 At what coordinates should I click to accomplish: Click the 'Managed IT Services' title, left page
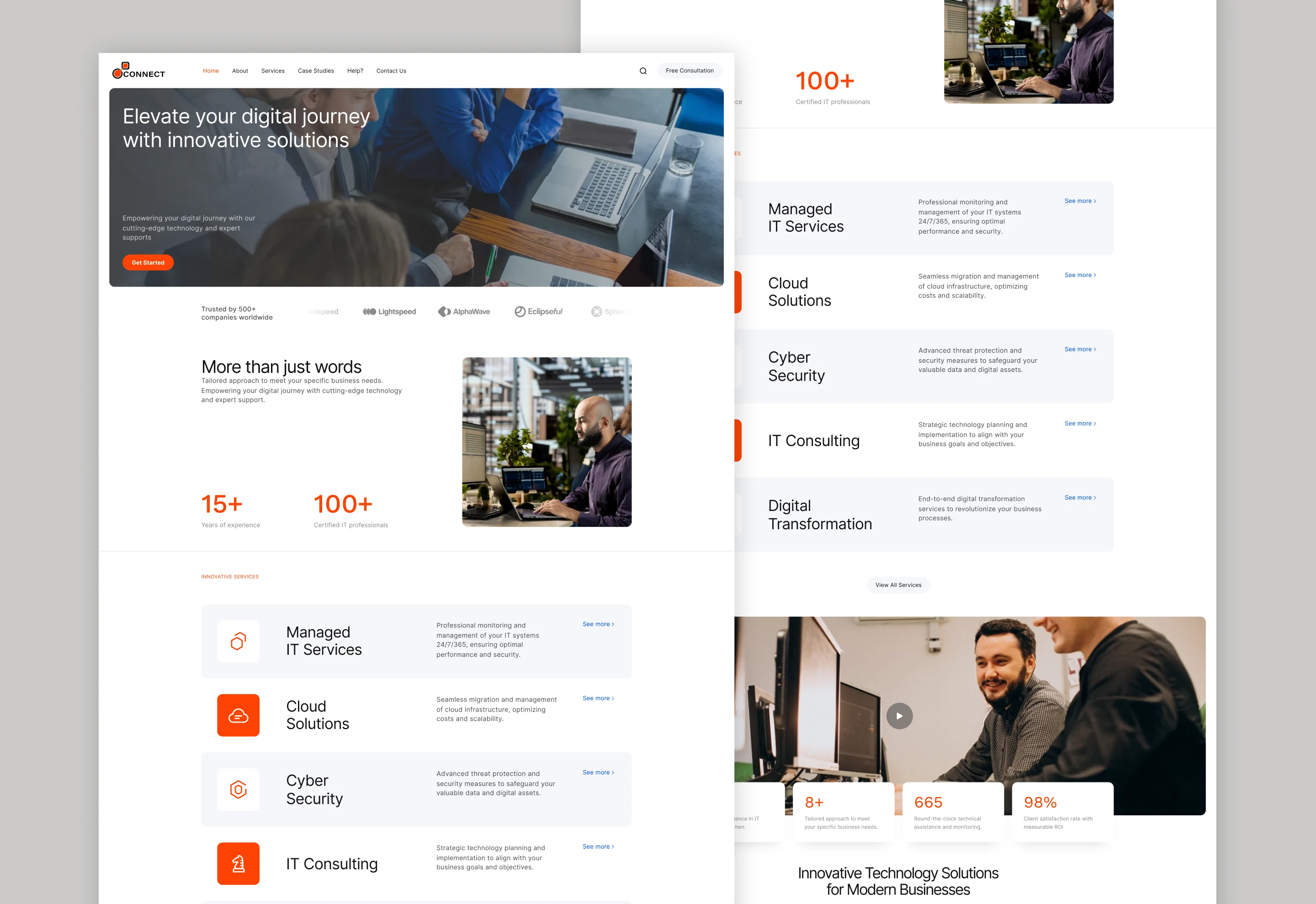pyautogui.click(x=324, y=641)
